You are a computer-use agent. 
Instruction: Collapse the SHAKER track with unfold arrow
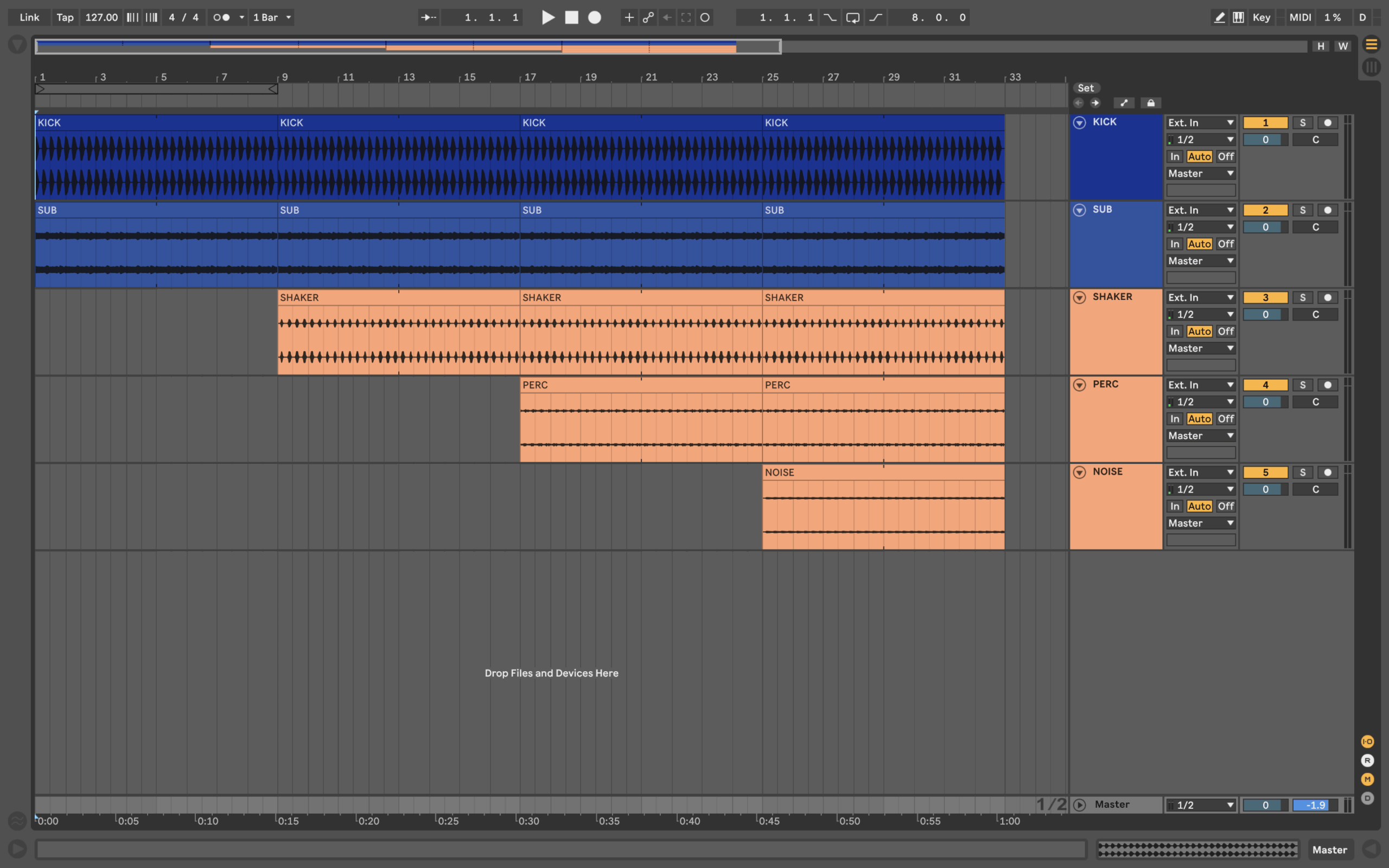click(x=1079, y=297)
